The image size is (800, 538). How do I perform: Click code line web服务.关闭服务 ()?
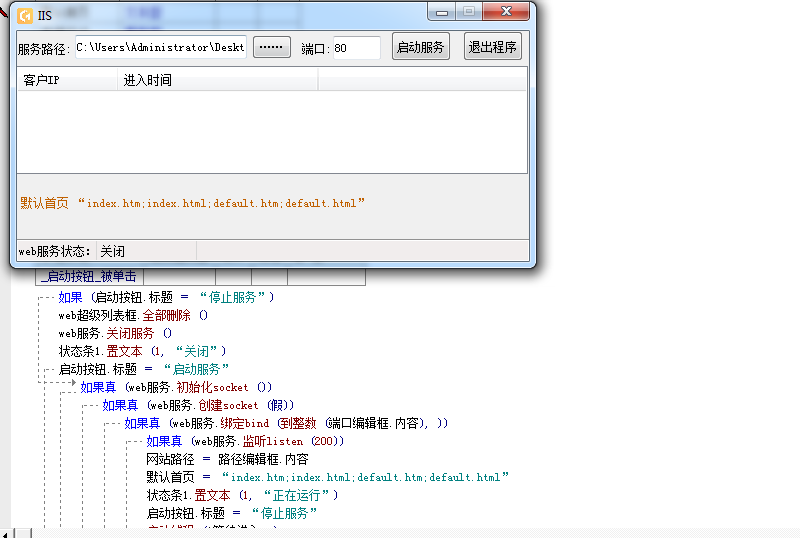115,333
